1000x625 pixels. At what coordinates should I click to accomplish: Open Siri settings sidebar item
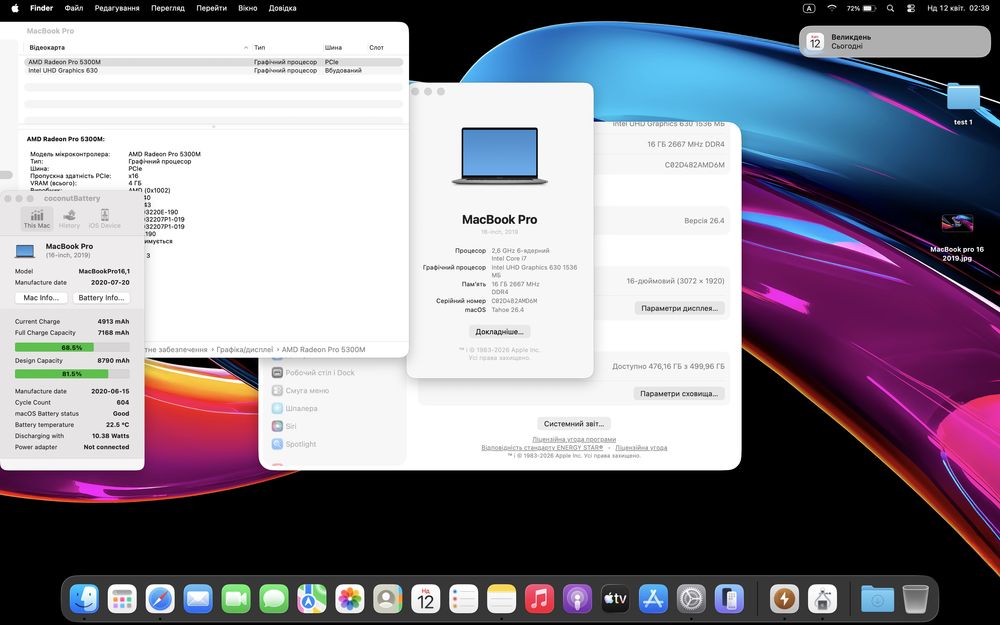click(284, 426)
